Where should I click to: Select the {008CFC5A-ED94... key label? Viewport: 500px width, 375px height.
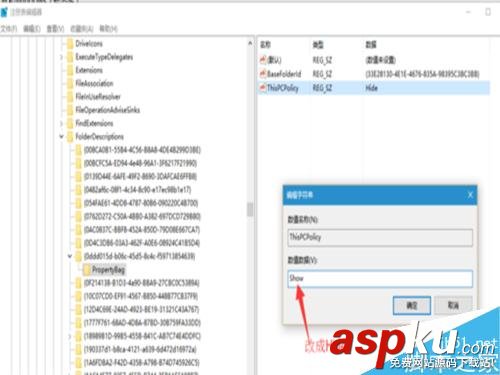140,163
